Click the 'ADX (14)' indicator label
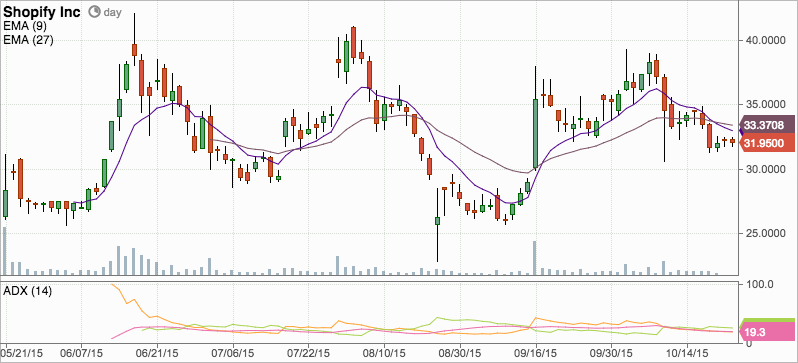798x363 pixels. pos(27,292)
